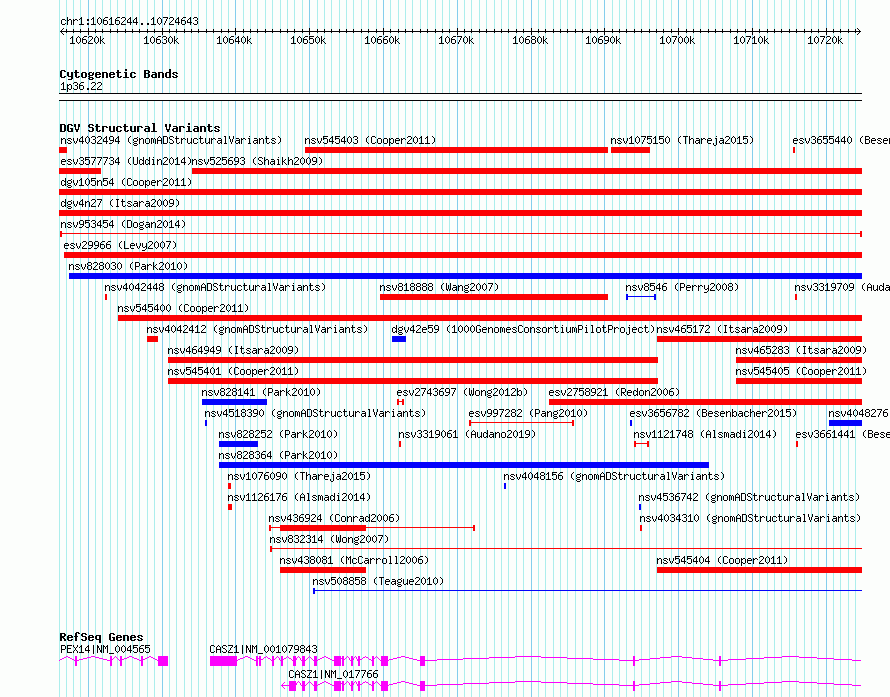Open variant nsv525693 (Shaikh2009) label
Viewport: 890px width, 697px height.
pyautogui.click(x=257, y=161)
